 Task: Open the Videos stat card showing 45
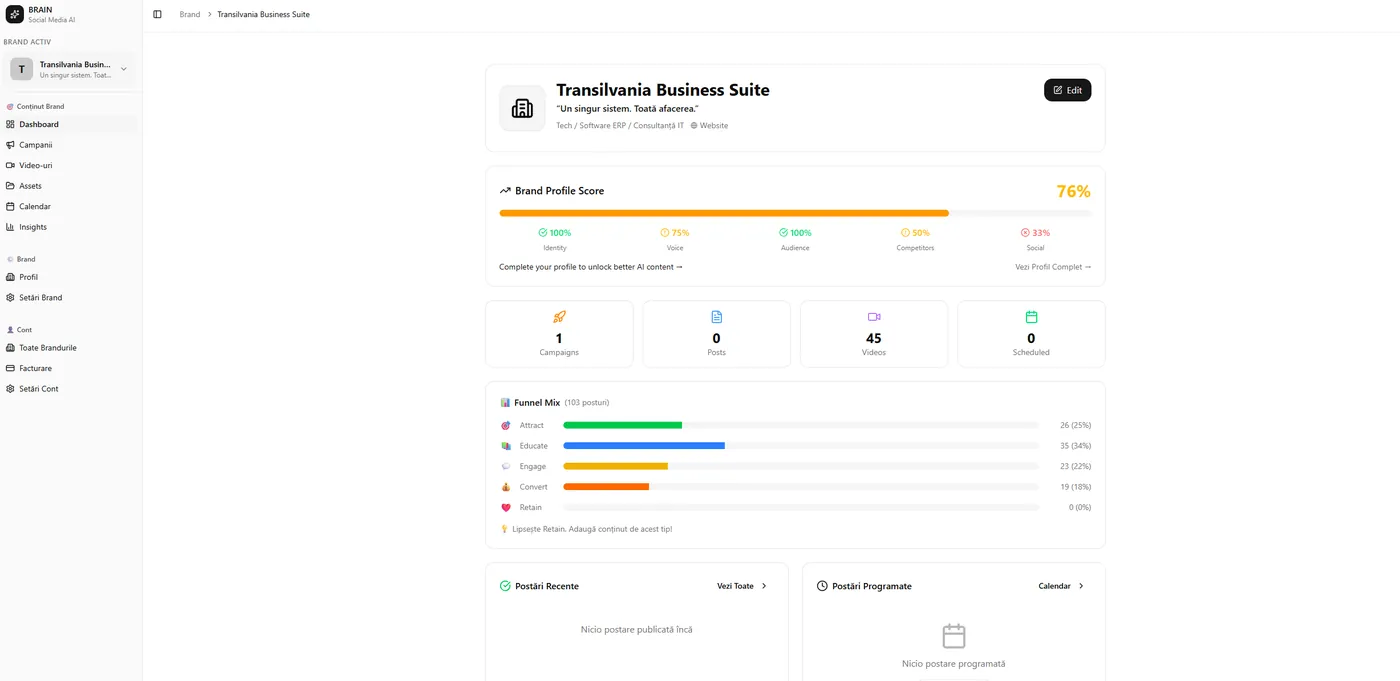click(x=874, y=334)
